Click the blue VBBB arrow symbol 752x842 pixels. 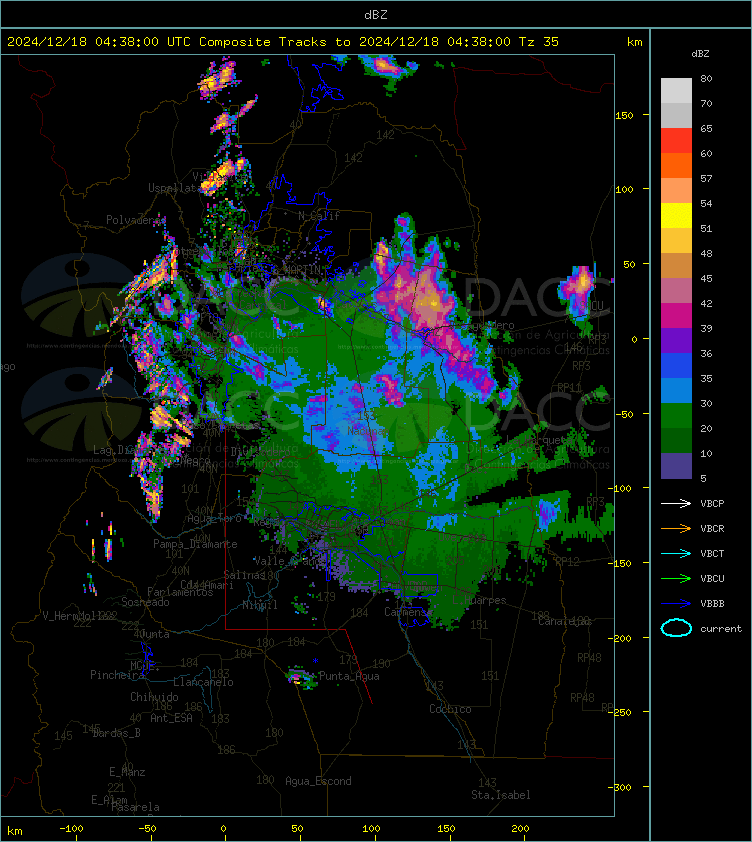pos(676,604)
